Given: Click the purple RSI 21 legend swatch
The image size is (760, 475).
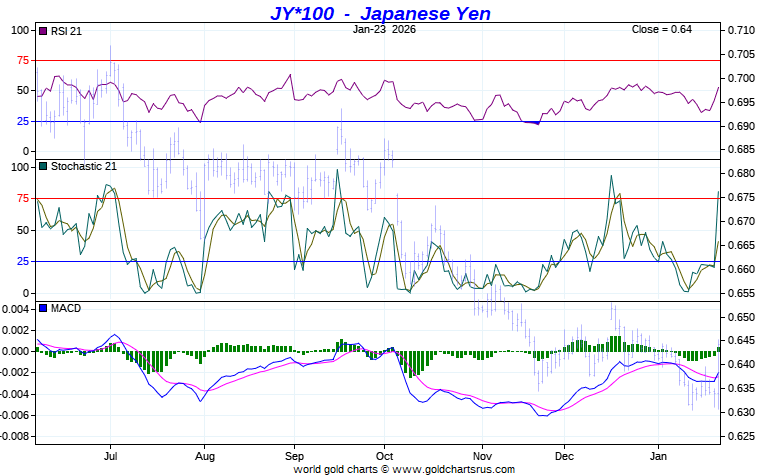Looking at the screenshot, I should [x=42, y=31].
